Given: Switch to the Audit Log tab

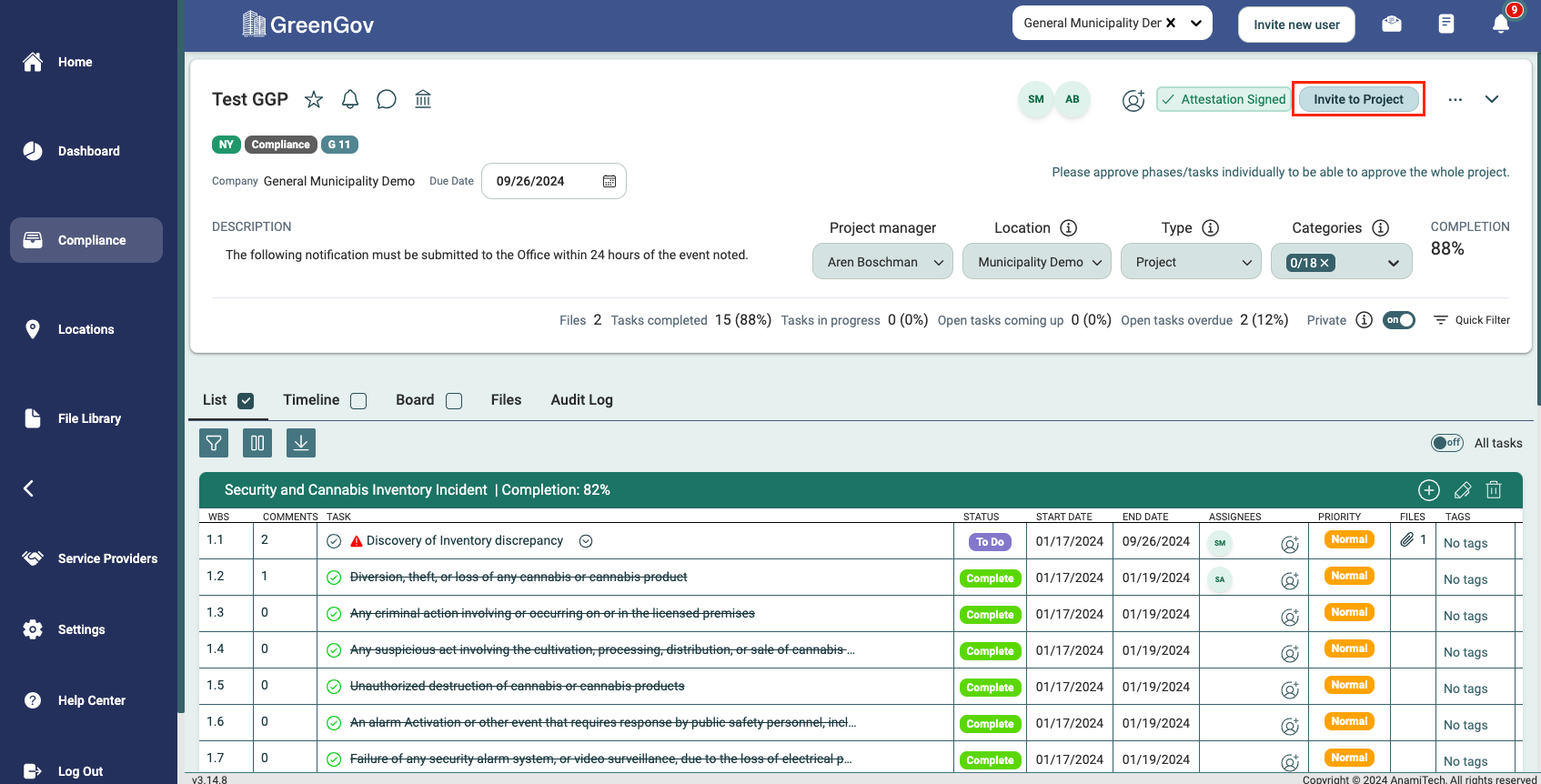Looking at the screenshot, I should pos(581,400).
